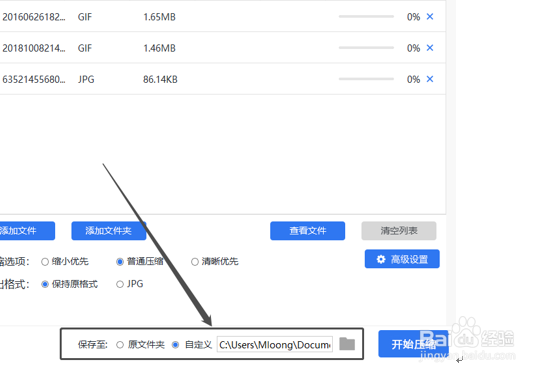The width and height of the screenshot is (547, 375).
Task: Click the JPG type cell in file list
Action: coord(86,80)
